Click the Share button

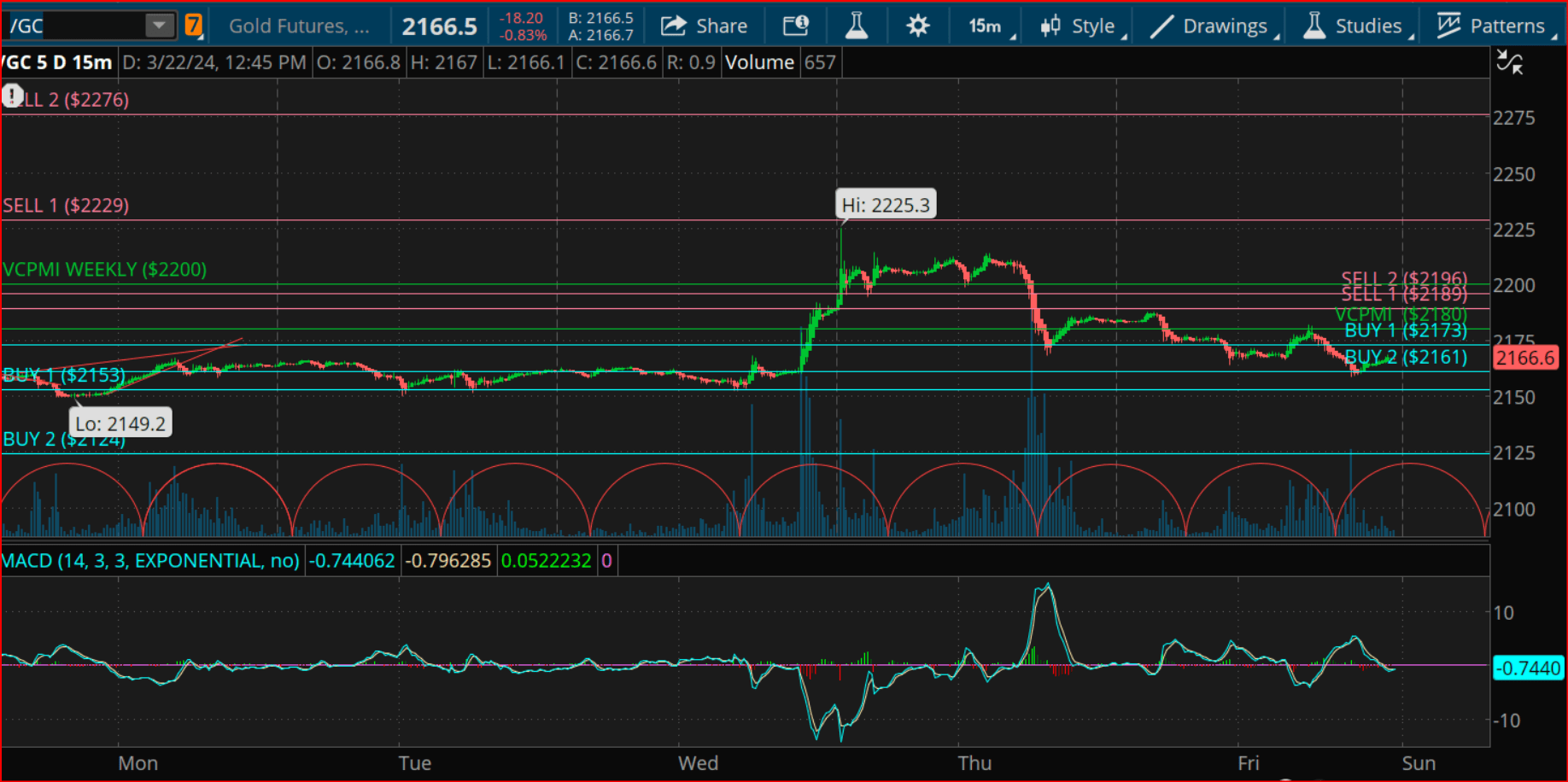tap(704, 26)
